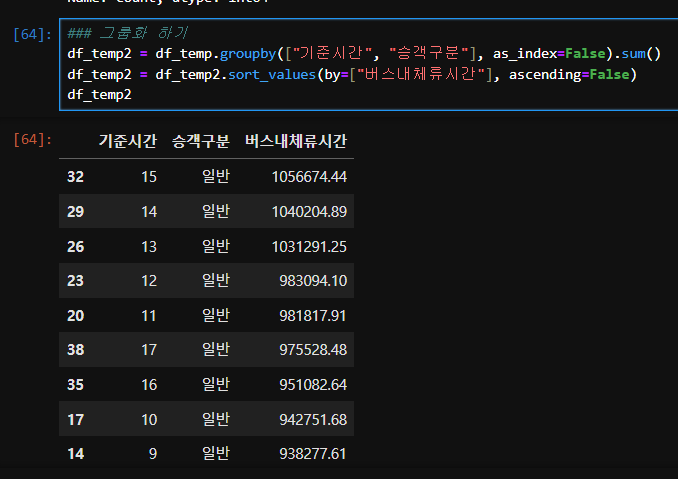Click the 승객구분 column header

pyautogui.click(x=201, y=141)
